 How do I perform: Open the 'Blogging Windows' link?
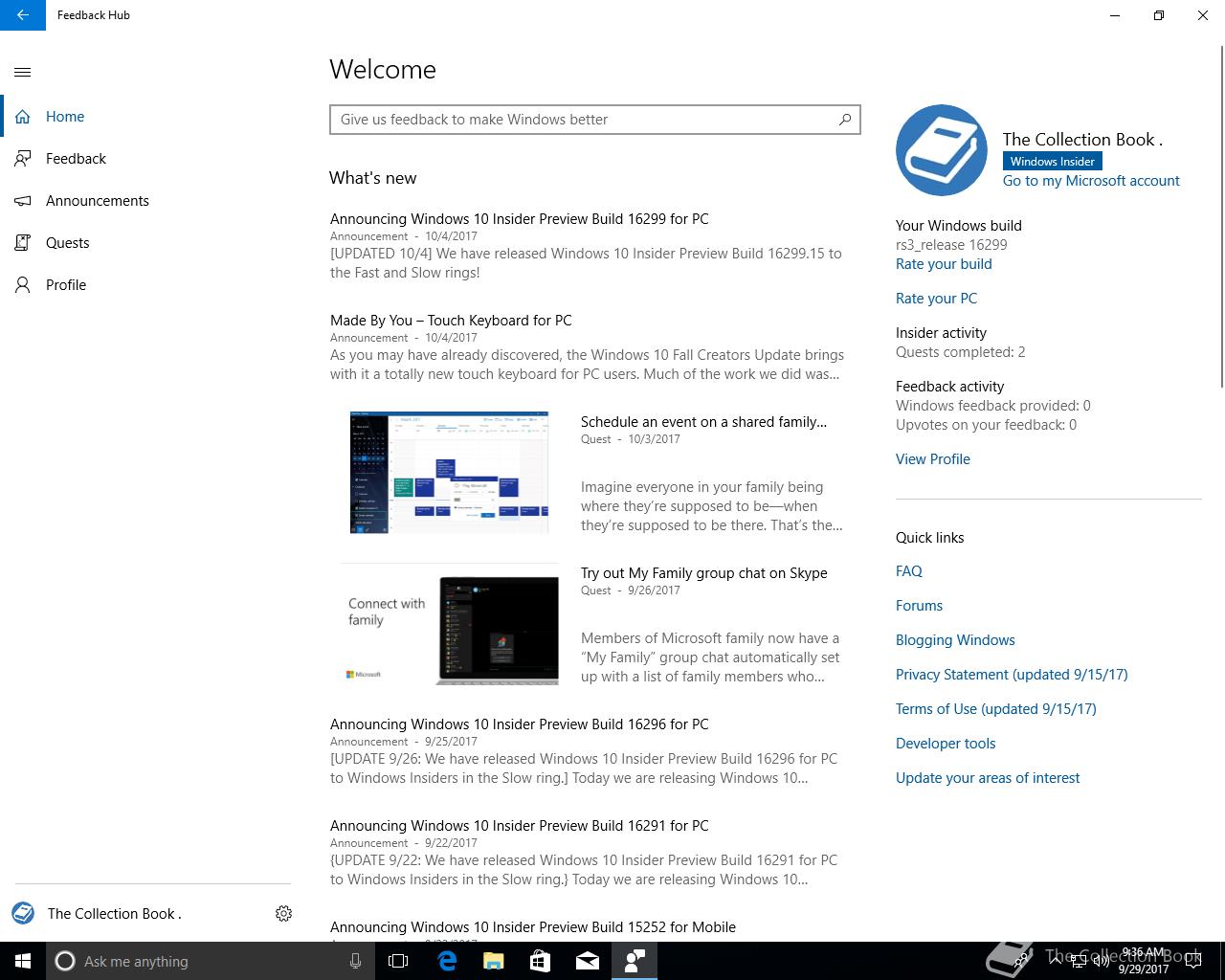click(955, 640)
